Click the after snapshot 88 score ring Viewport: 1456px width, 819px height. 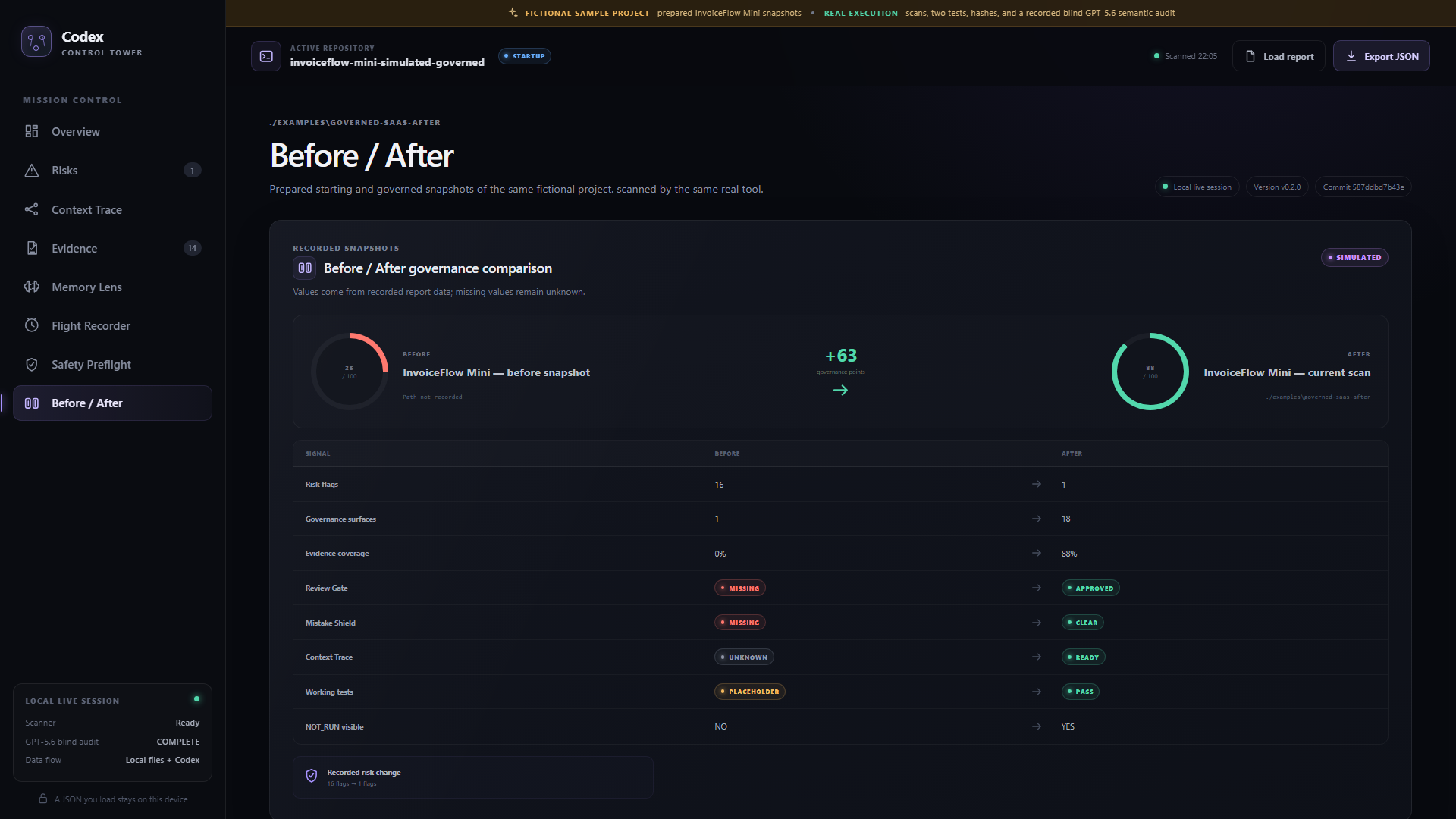(x=1150, y=372)
